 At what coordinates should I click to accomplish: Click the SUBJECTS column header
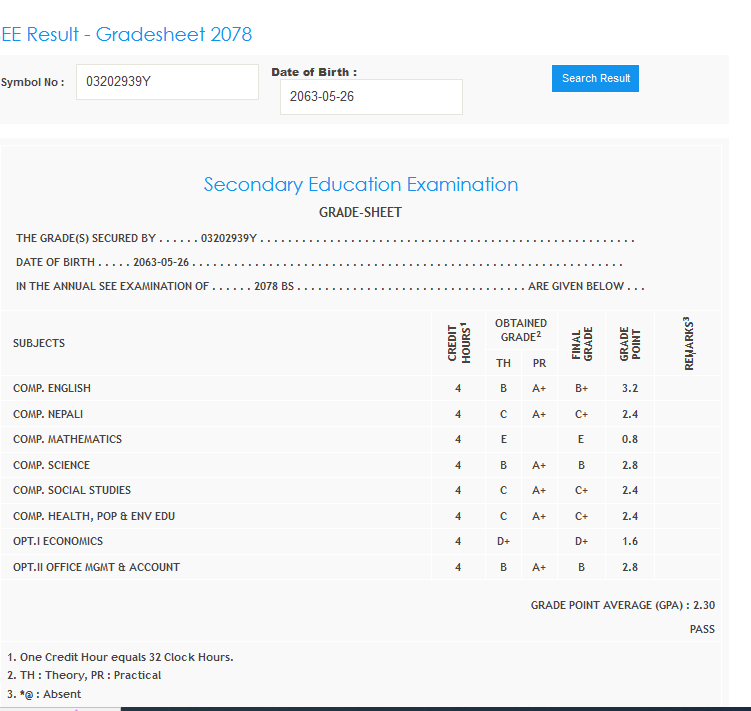pyautogui.click(x=39, y=343)
